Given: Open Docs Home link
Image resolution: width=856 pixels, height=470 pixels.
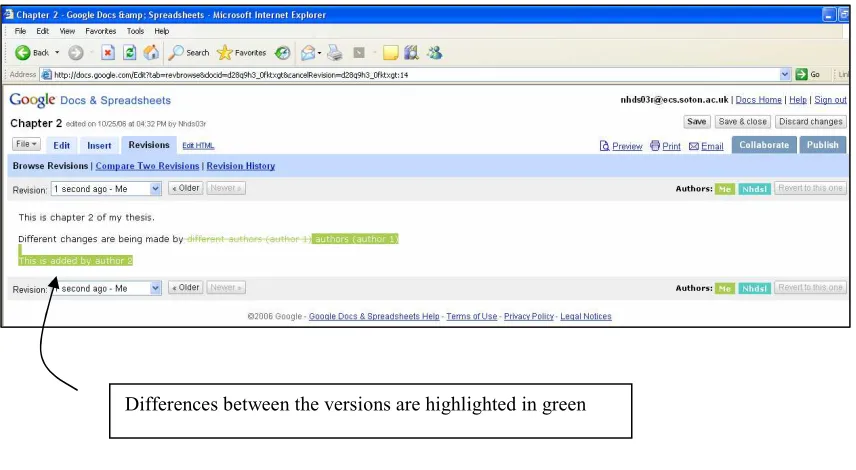Looking at the screenshot, I should click(x=758, y=100).
